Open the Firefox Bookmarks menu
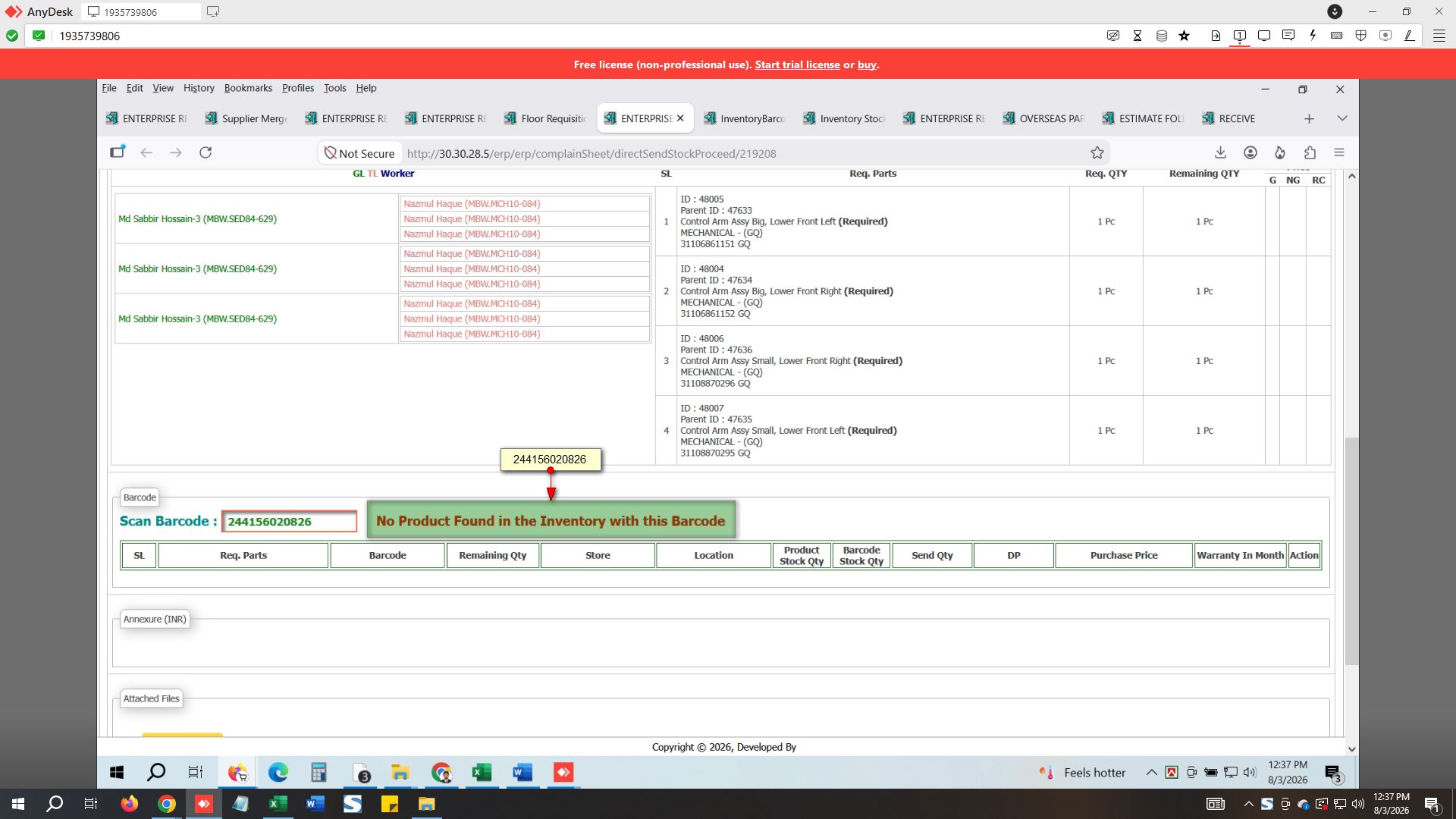Image resolution: width=1456 pixels, height=819 pixels. coord(248,88)
